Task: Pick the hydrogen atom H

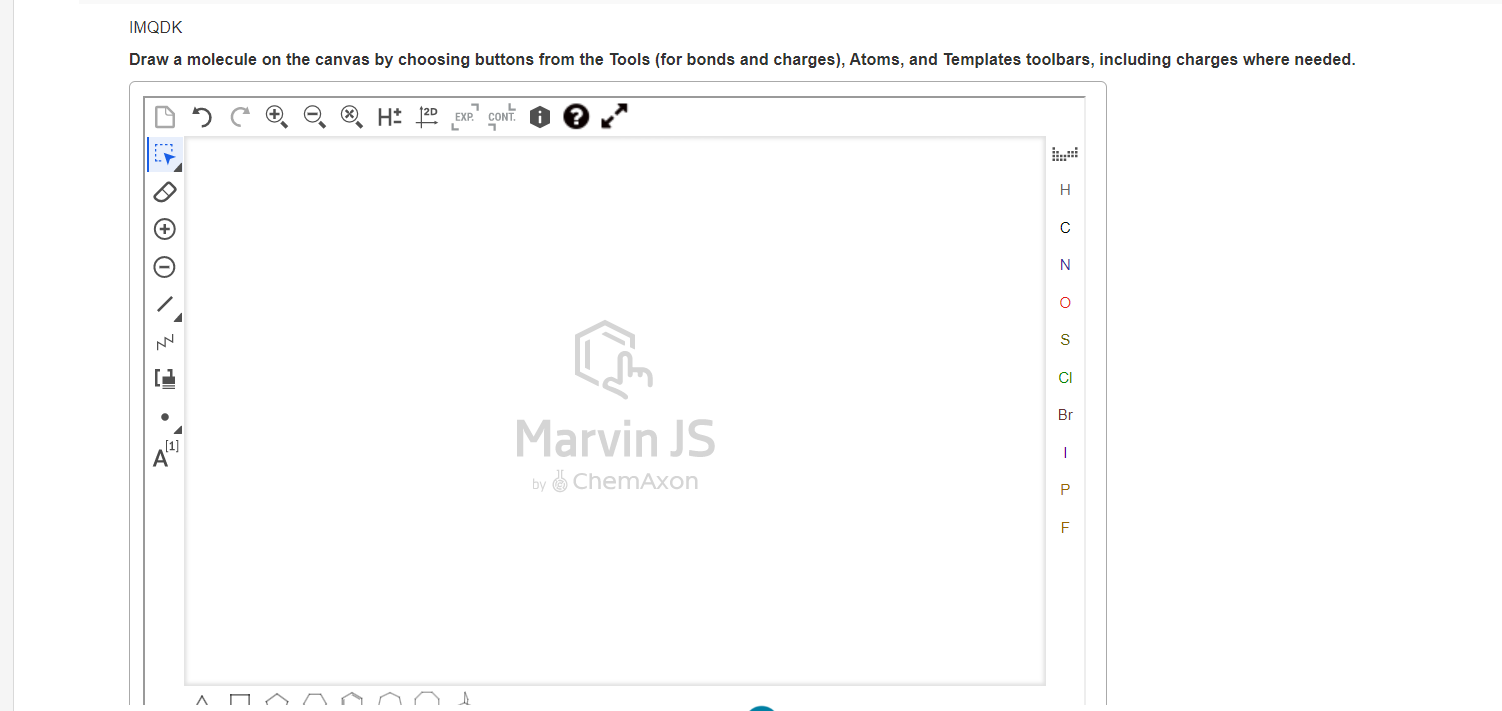Action: pos(1065,190)
